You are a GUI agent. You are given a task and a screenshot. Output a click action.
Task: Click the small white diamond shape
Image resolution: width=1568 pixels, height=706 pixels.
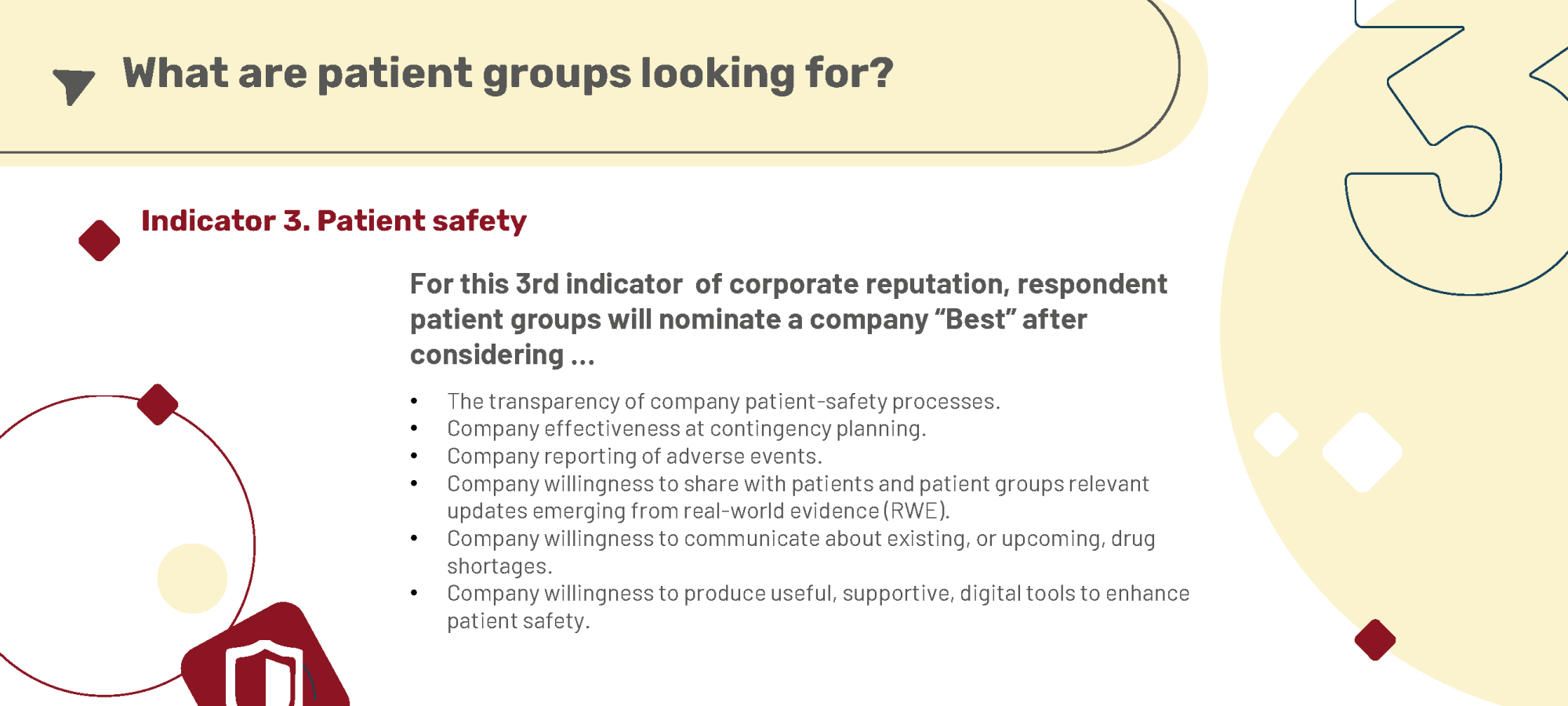[x=1276, y=435]
